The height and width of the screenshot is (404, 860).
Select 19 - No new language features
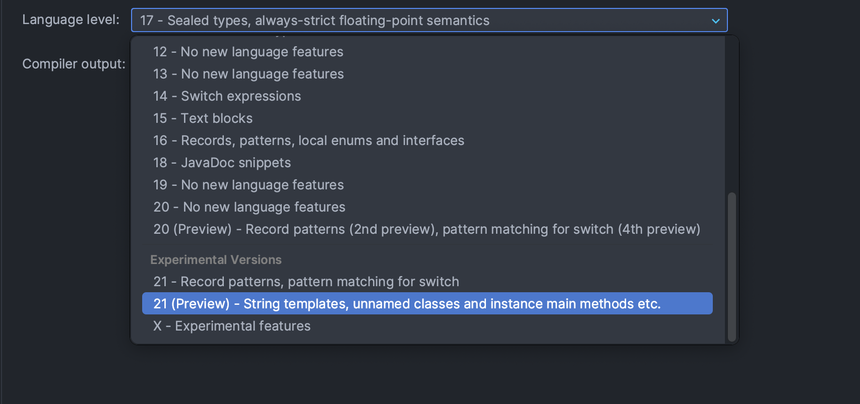tap(248, 185)
